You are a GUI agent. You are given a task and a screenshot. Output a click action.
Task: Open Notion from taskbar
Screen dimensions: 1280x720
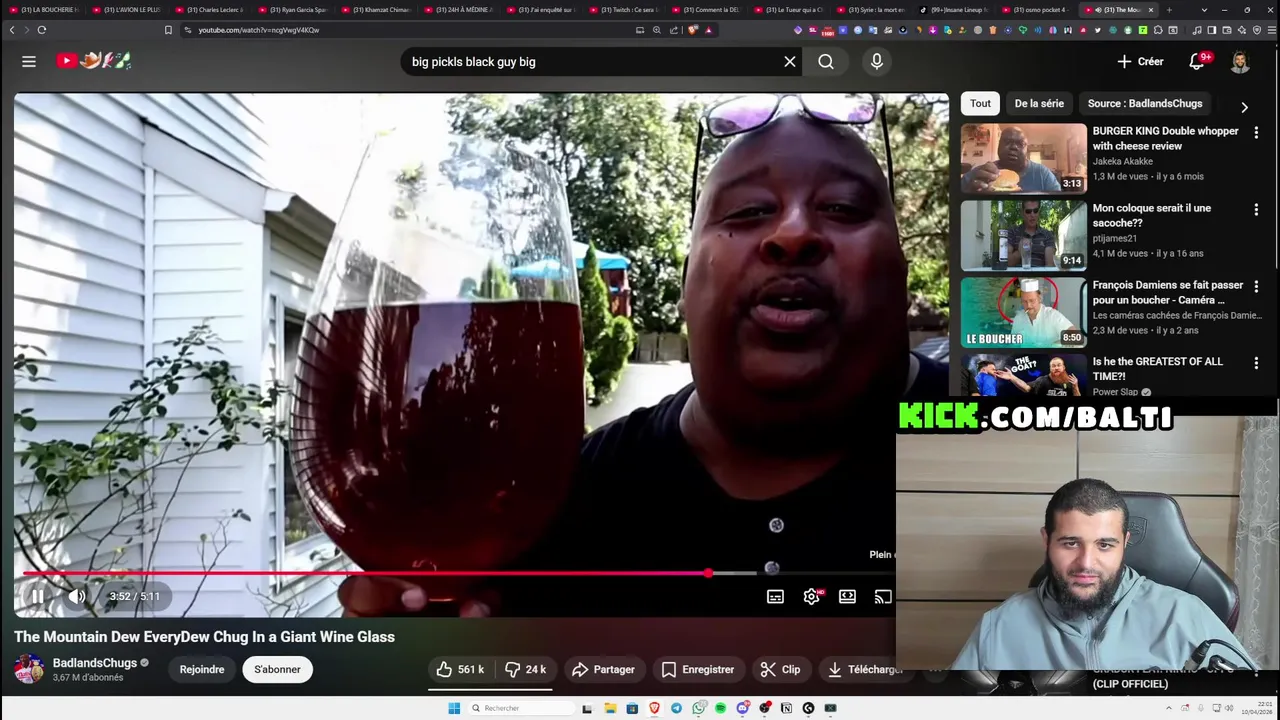pos(786,708)
